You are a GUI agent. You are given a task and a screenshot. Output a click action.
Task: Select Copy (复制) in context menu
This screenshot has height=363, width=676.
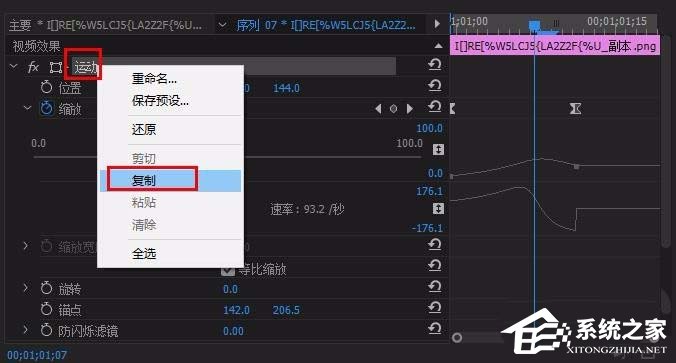point(170,180)
